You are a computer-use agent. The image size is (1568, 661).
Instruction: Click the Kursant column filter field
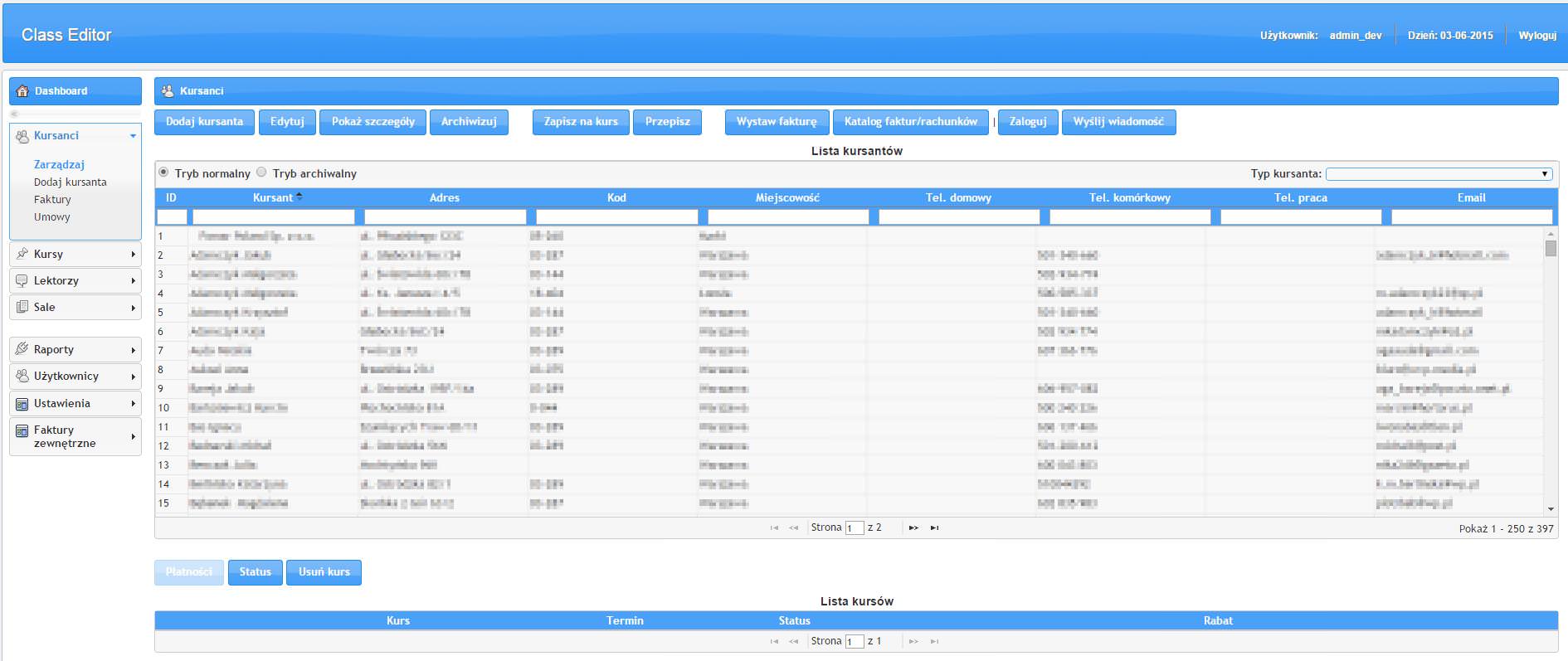[x=273, y=217]
